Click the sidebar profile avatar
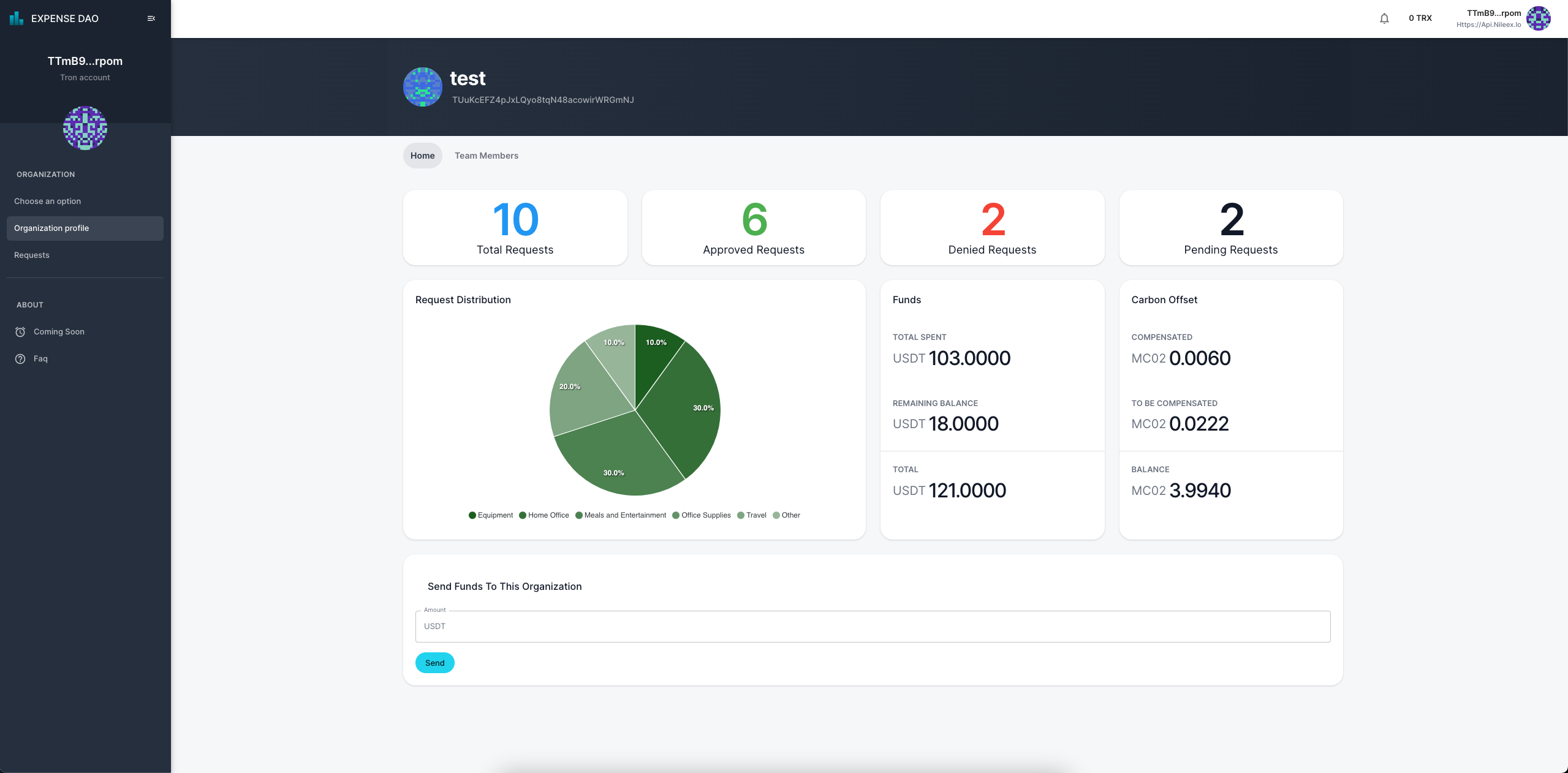Image resolution: width=1568 pixels, height=773 pixels. click(85, 128)
